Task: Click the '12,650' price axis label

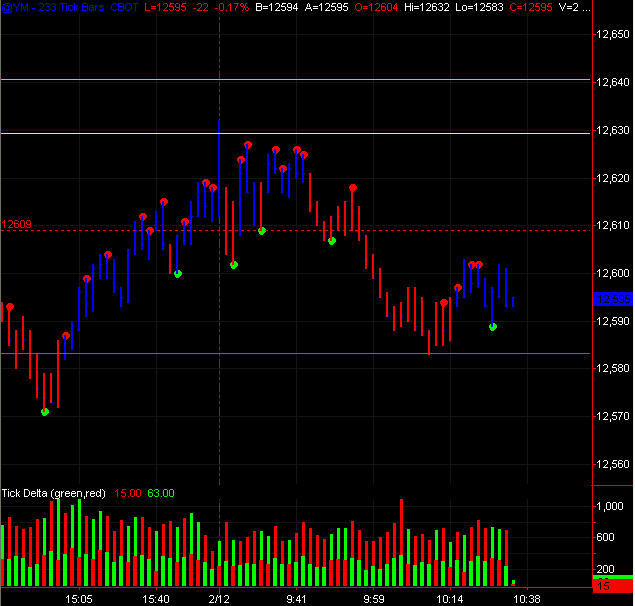Action: point(613,34)
